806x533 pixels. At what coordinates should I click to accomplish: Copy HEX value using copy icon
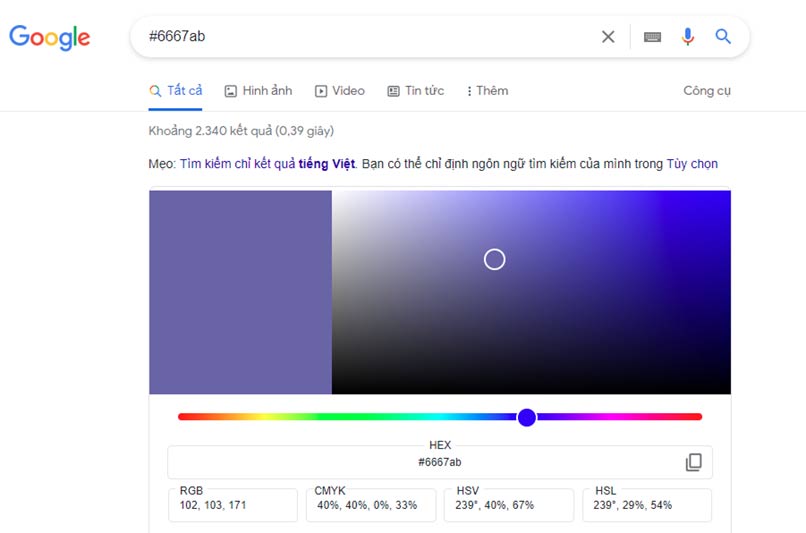[x=693, y=462]
